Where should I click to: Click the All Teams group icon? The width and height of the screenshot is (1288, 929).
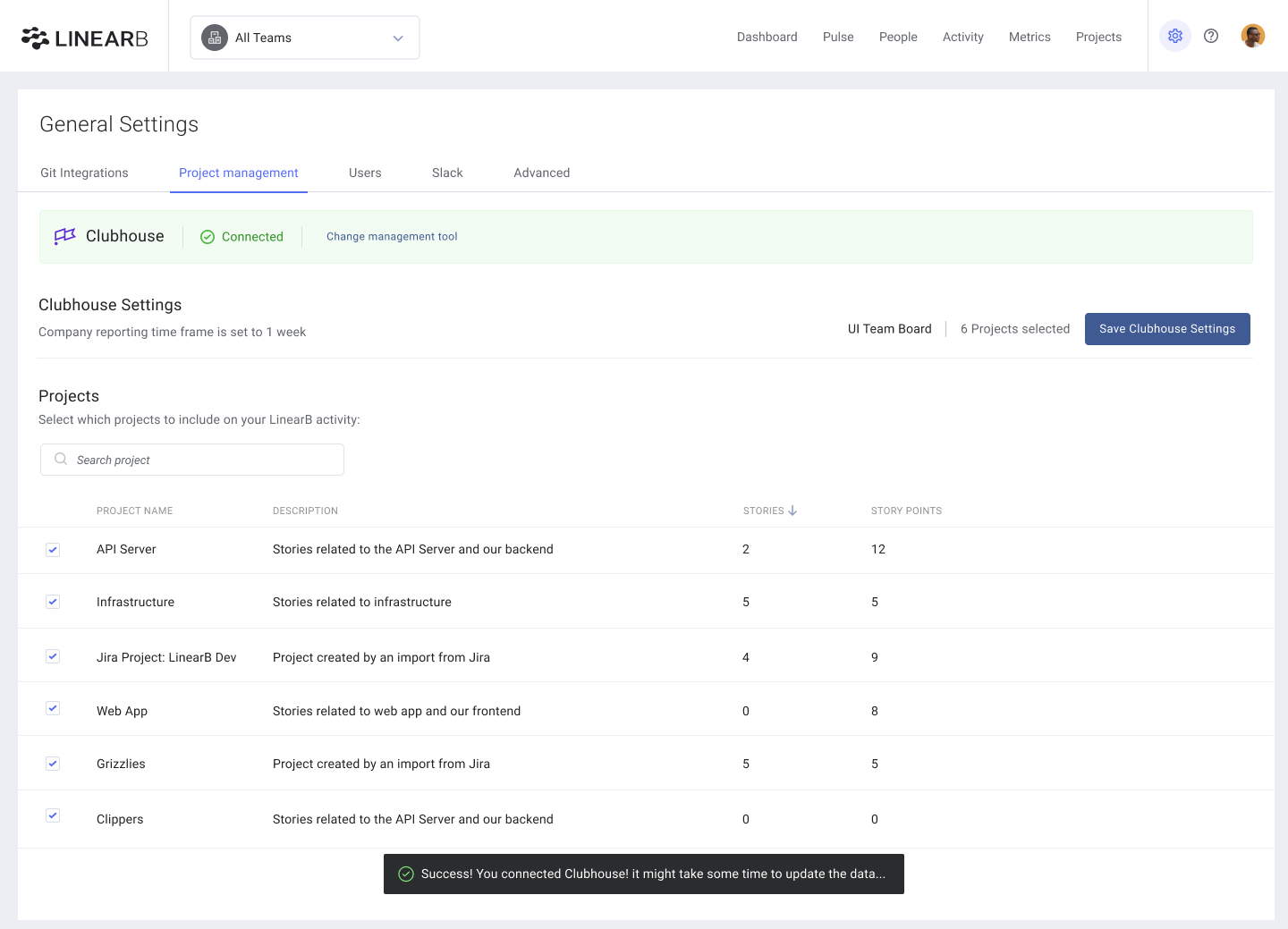pos(215,38)
